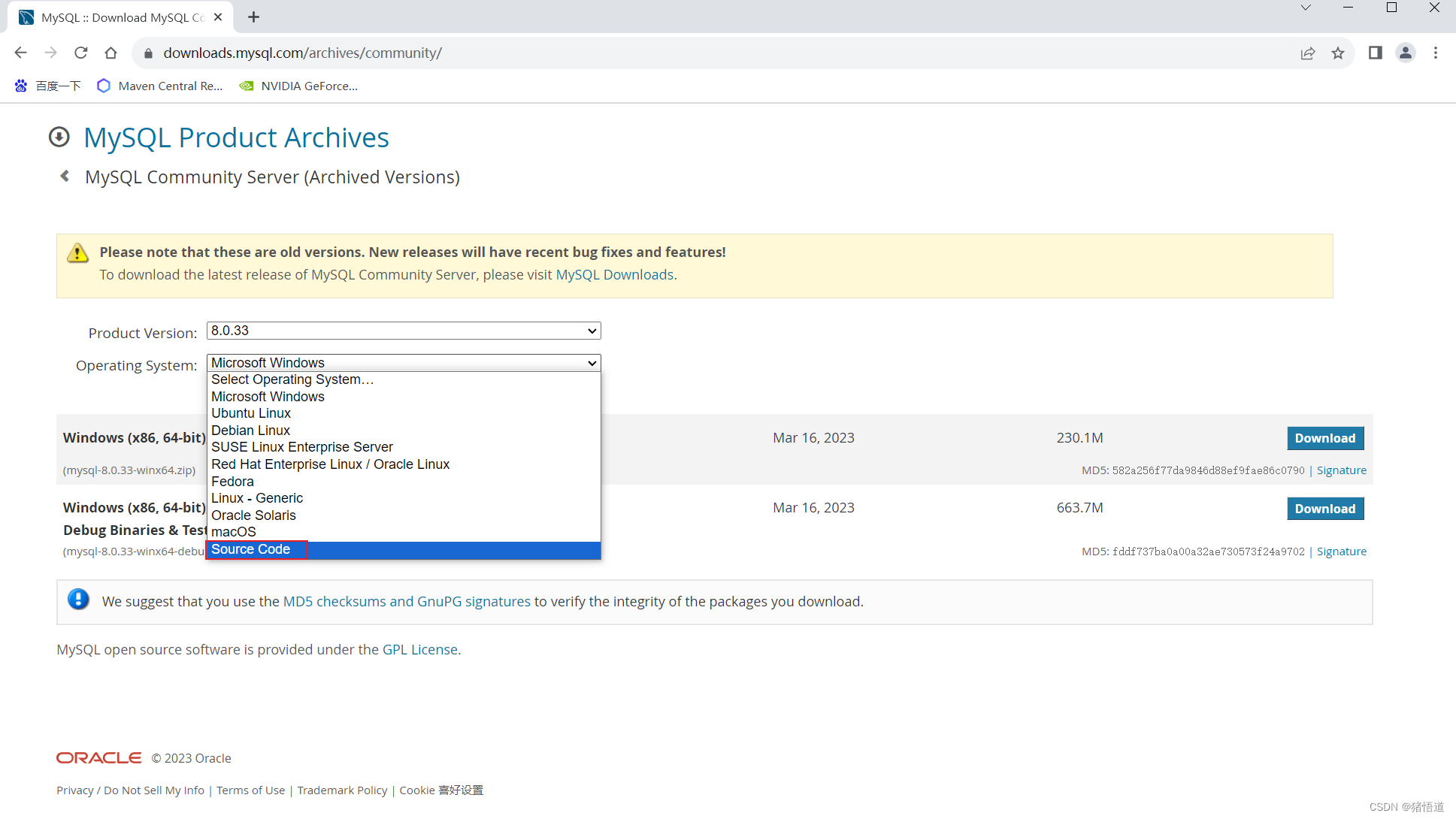
Task: Open the browser side panel
Action: [x=1376, y=53]
